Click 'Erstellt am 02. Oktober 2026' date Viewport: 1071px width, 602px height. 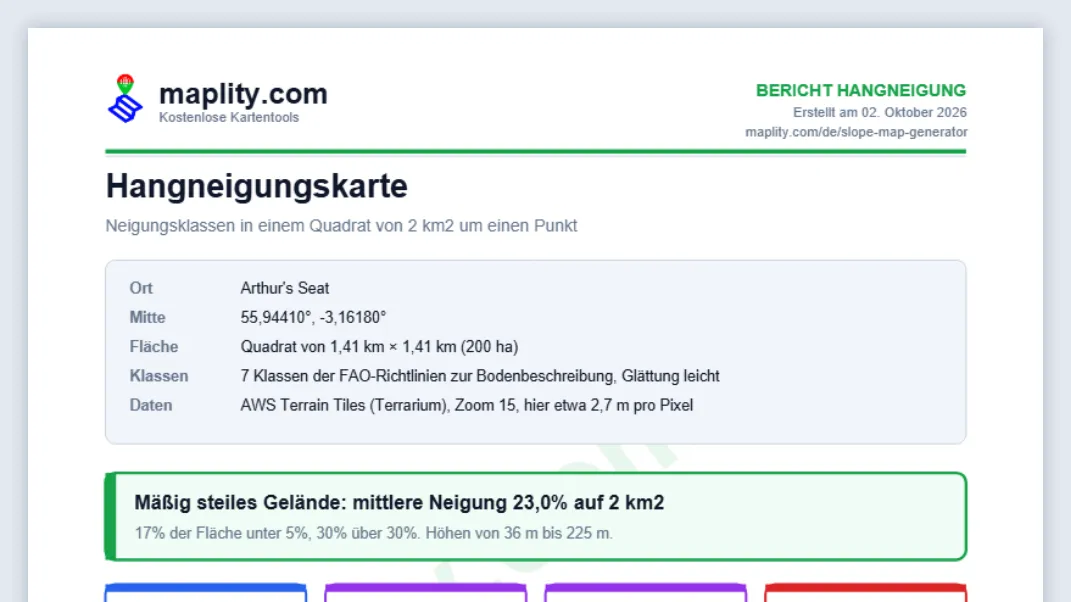tap(880, 112)
